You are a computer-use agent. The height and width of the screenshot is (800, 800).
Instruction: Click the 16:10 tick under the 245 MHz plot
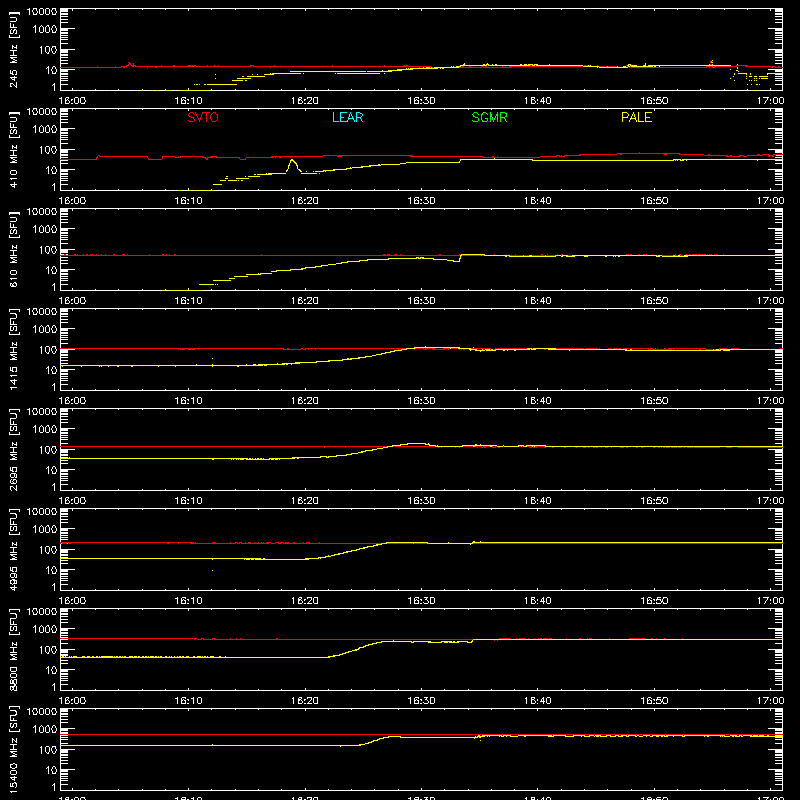point(188,101)
